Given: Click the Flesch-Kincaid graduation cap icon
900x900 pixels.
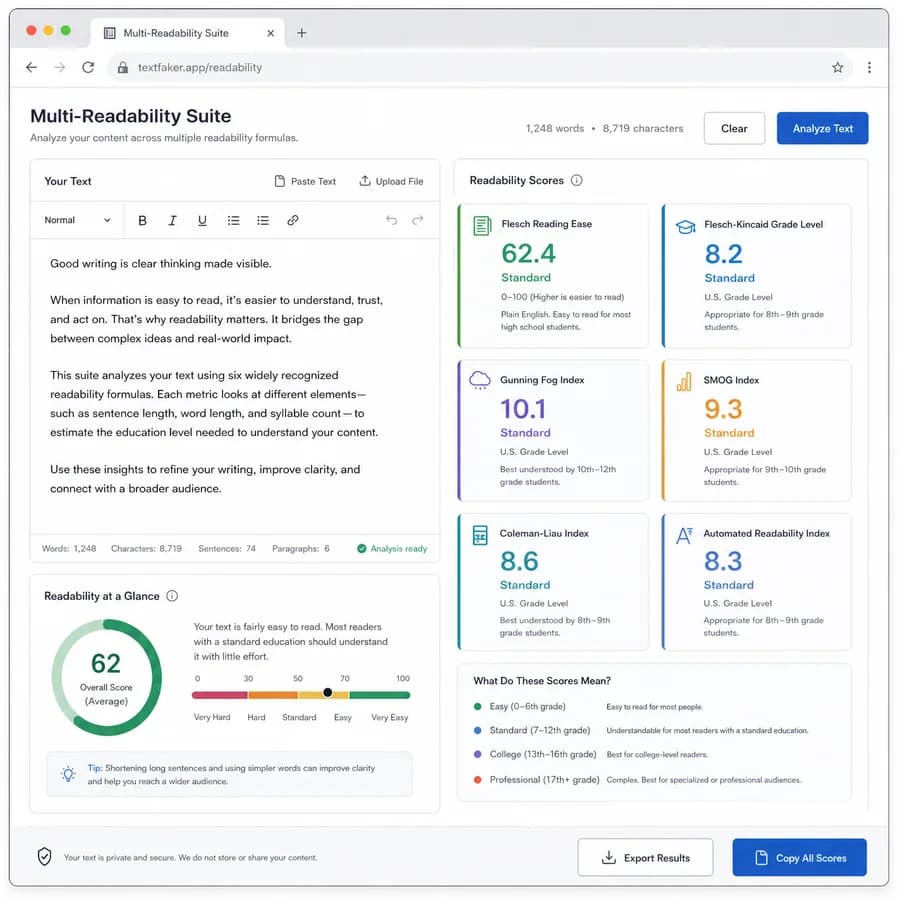Looking at the screenshot, I should click(685, 227).
